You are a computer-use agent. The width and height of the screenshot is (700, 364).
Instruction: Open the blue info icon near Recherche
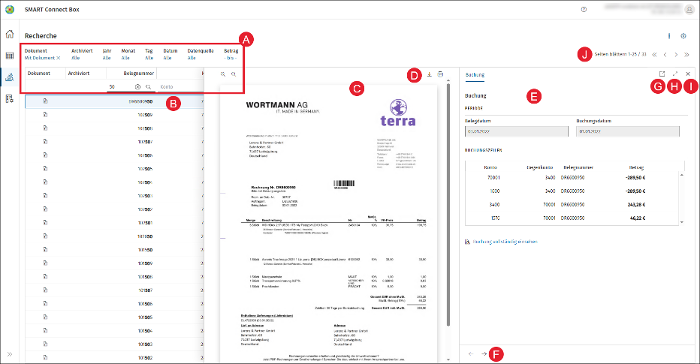(669, 36)
